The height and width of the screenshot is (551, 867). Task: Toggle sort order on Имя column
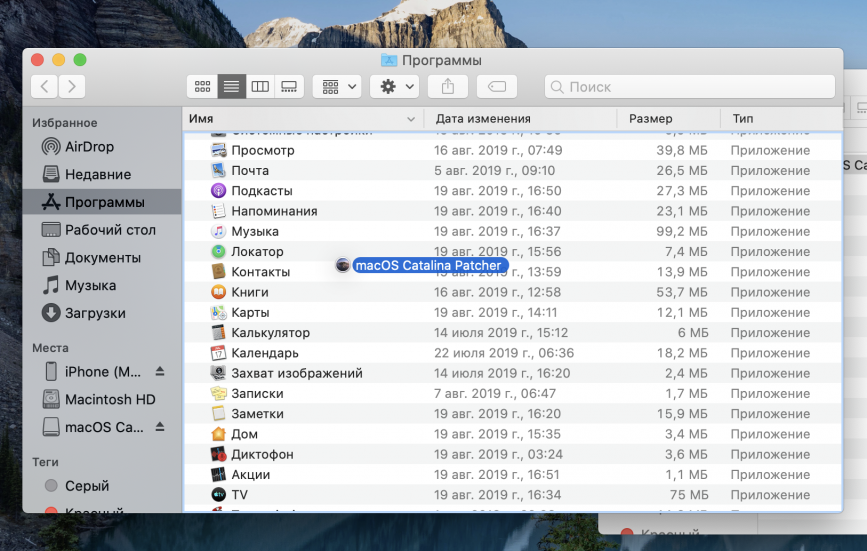click(300, 119)
